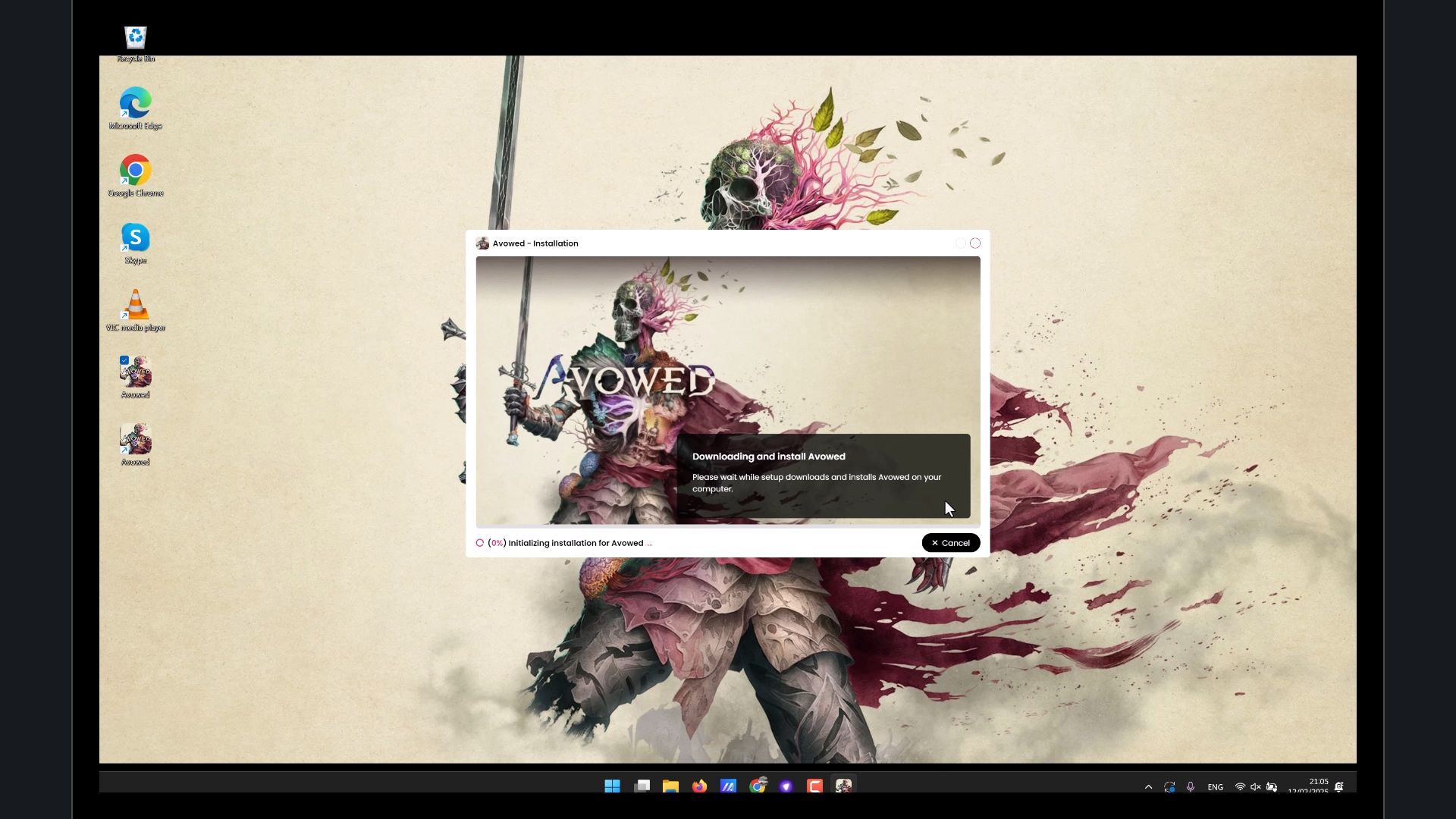This screenshot has height=819, width=1456.
Task: Click the installation progress spinner
Action: (x=480, y=543)
